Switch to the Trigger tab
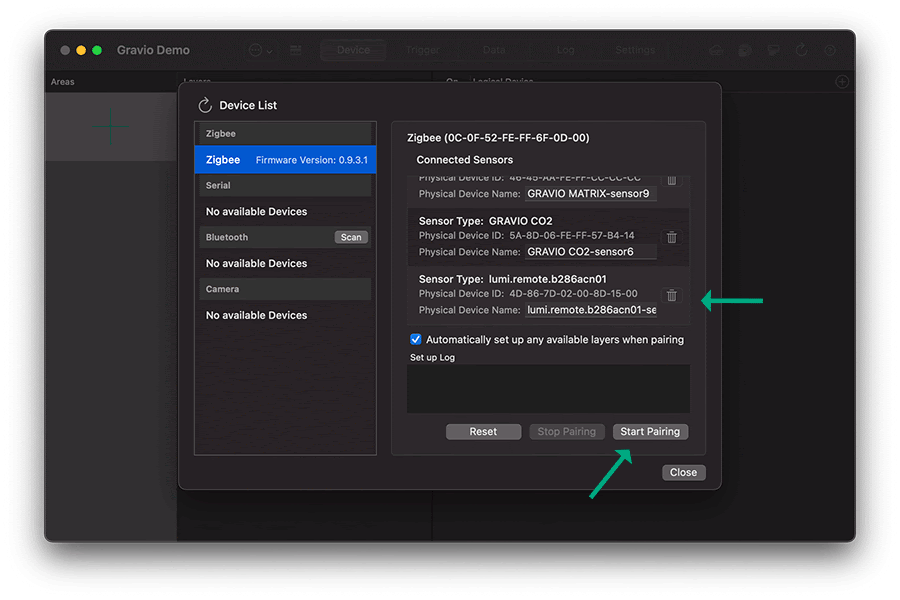This screenshot has height=600, width=900. pyautogui.click(x=422, y=50)
